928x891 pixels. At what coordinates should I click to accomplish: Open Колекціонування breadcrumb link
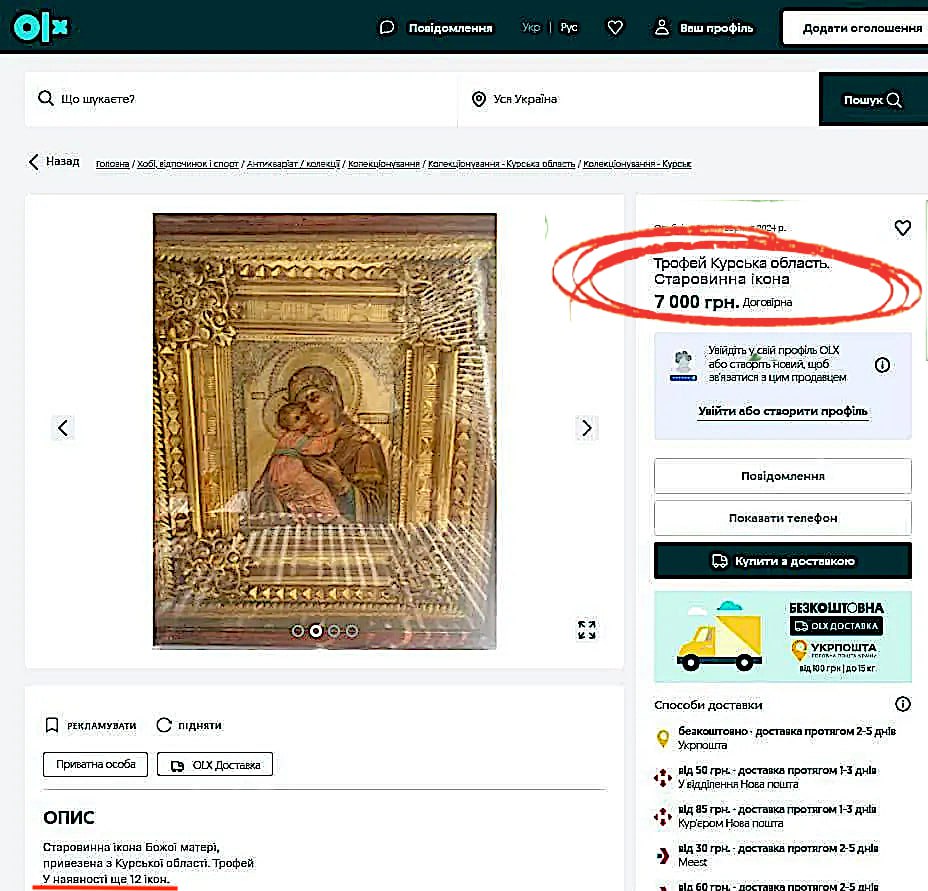pos(384,164)
